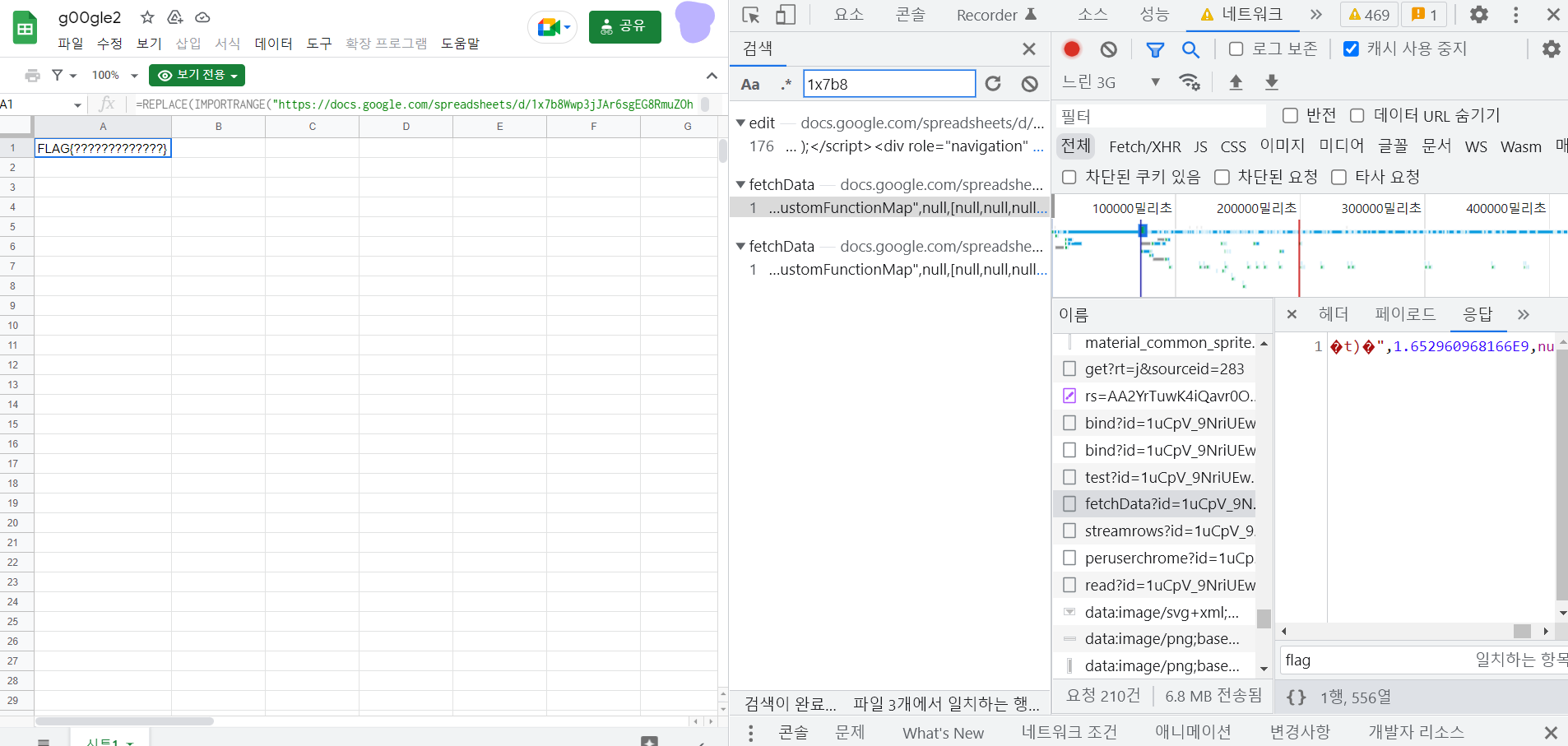The height and width of the screenshot is (746, 1568).
Task: Star the g00gle2 document
Action: [x=147, y=17]
